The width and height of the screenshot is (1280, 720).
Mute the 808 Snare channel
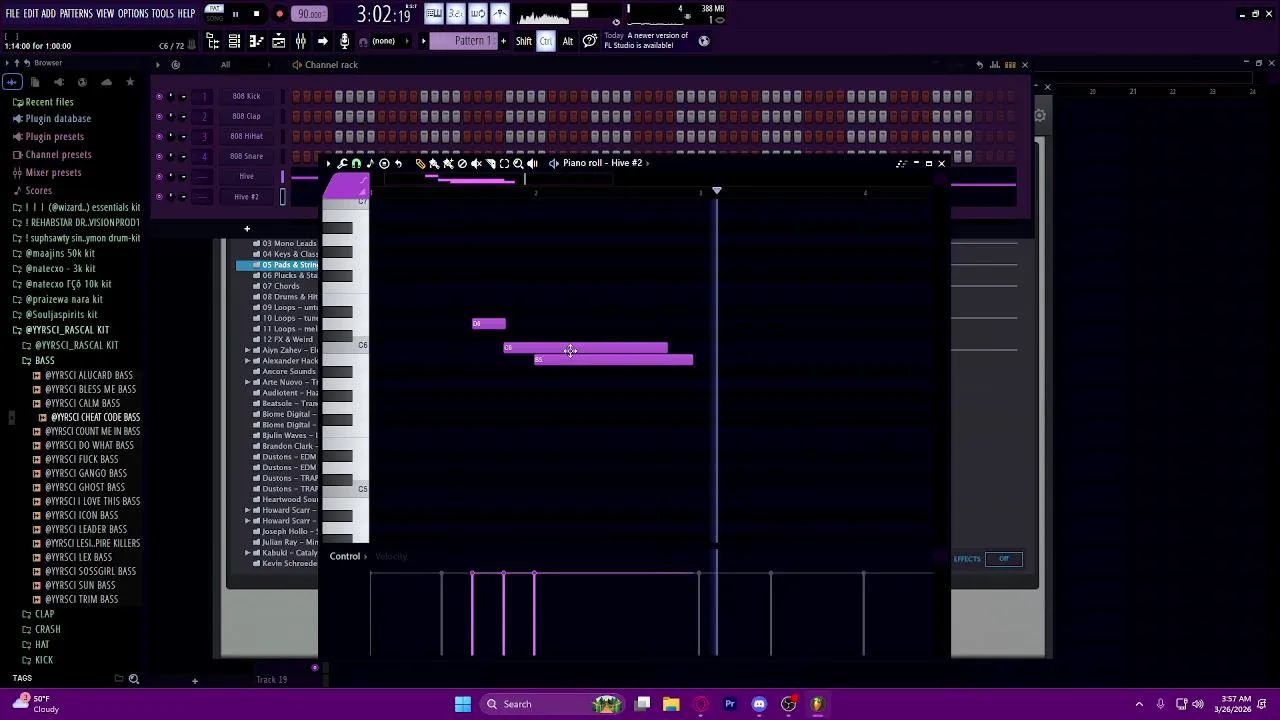[159, 156]
